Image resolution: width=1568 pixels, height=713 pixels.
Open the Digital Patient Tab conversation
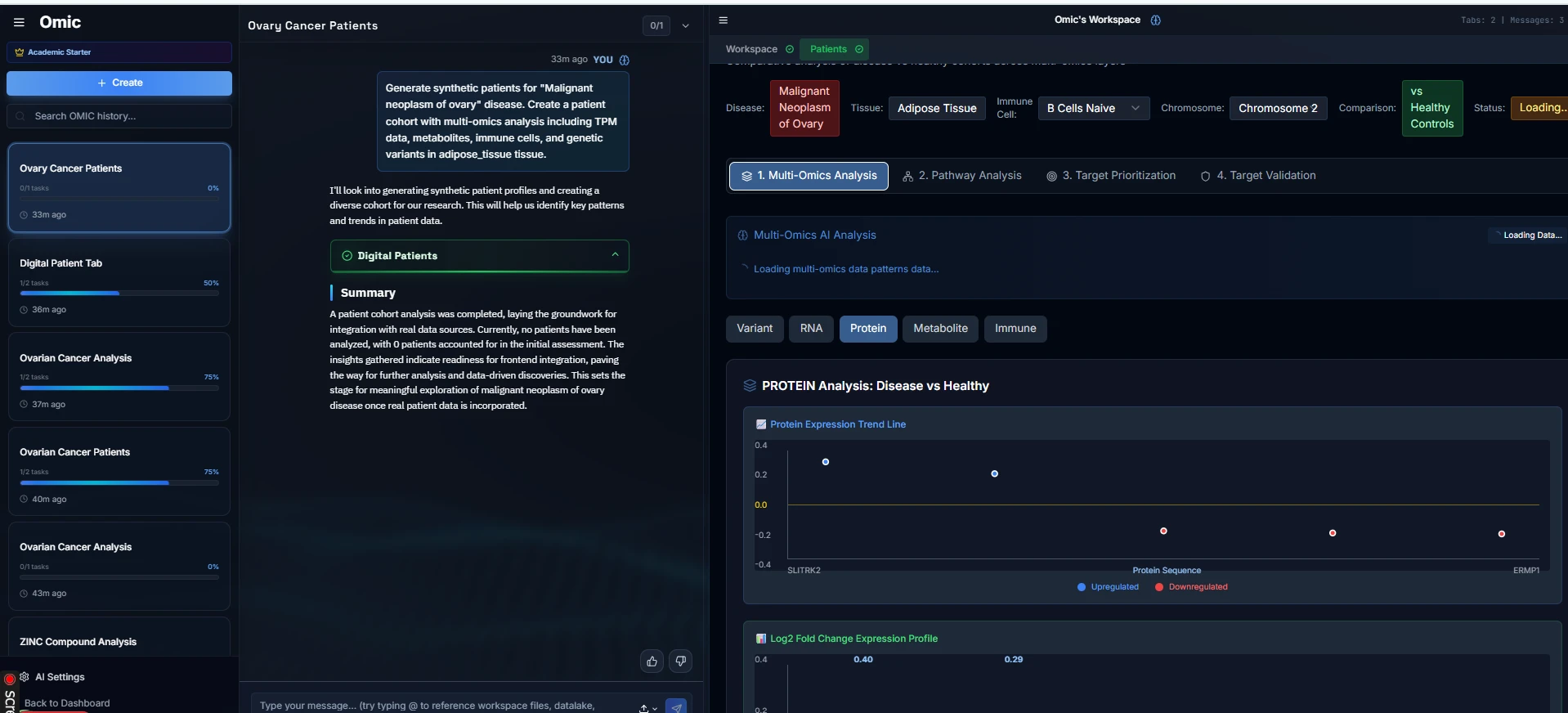point(119,283)
